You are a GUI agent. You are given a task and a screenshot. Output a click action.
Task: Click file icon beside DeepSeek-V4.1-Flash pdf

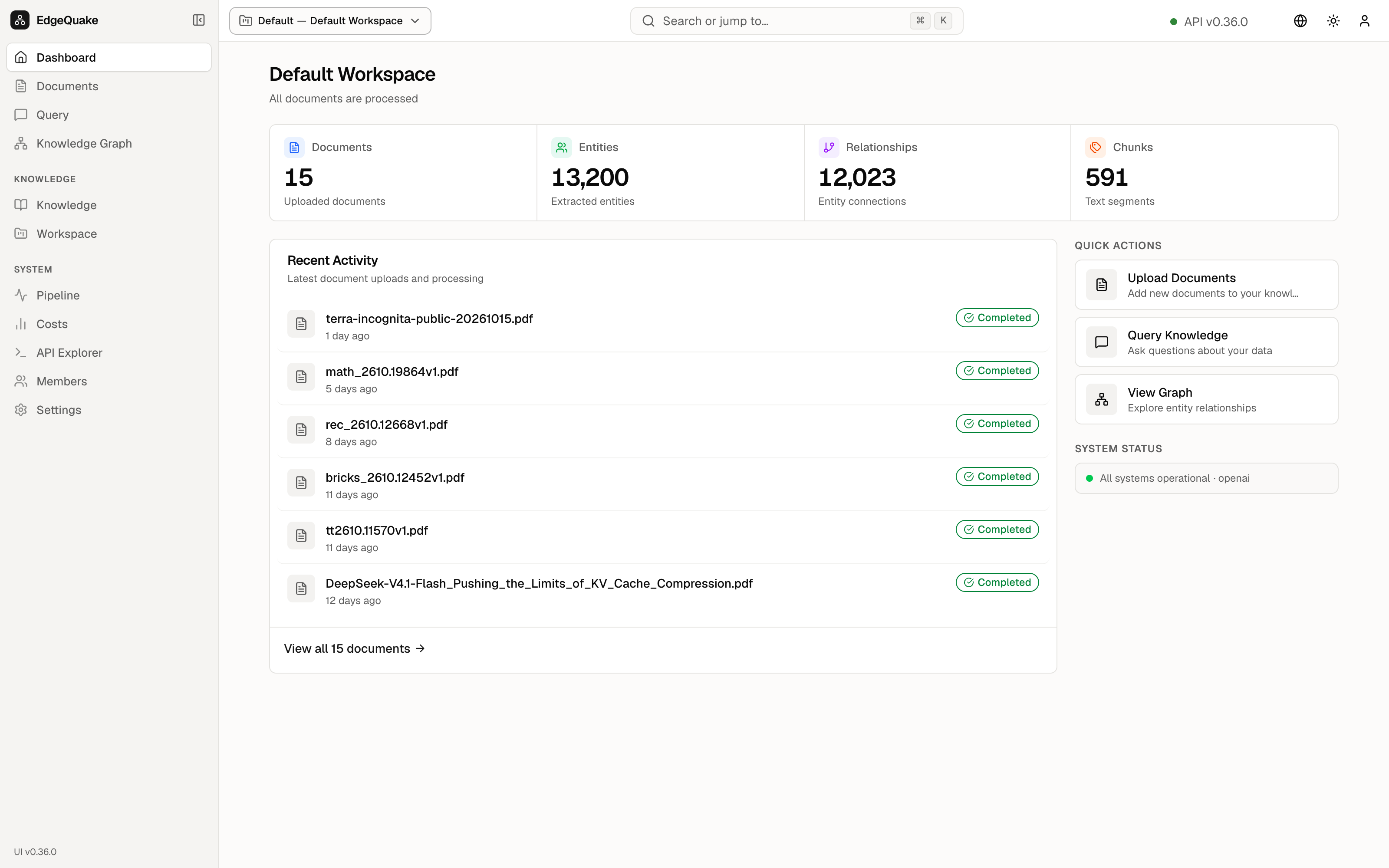tap(301, 589)
